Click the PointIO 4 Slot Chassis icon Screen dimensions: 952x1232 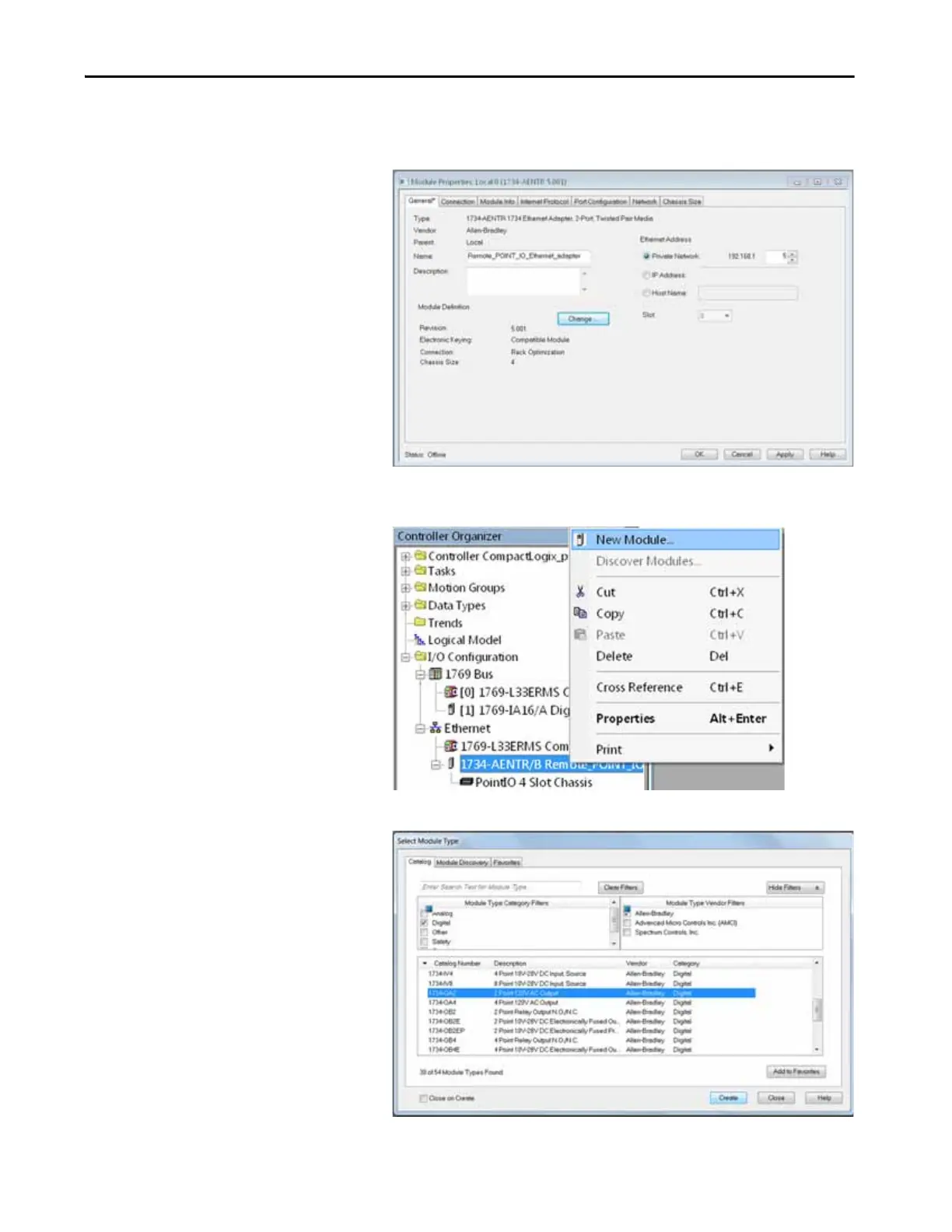pos(467,782)
